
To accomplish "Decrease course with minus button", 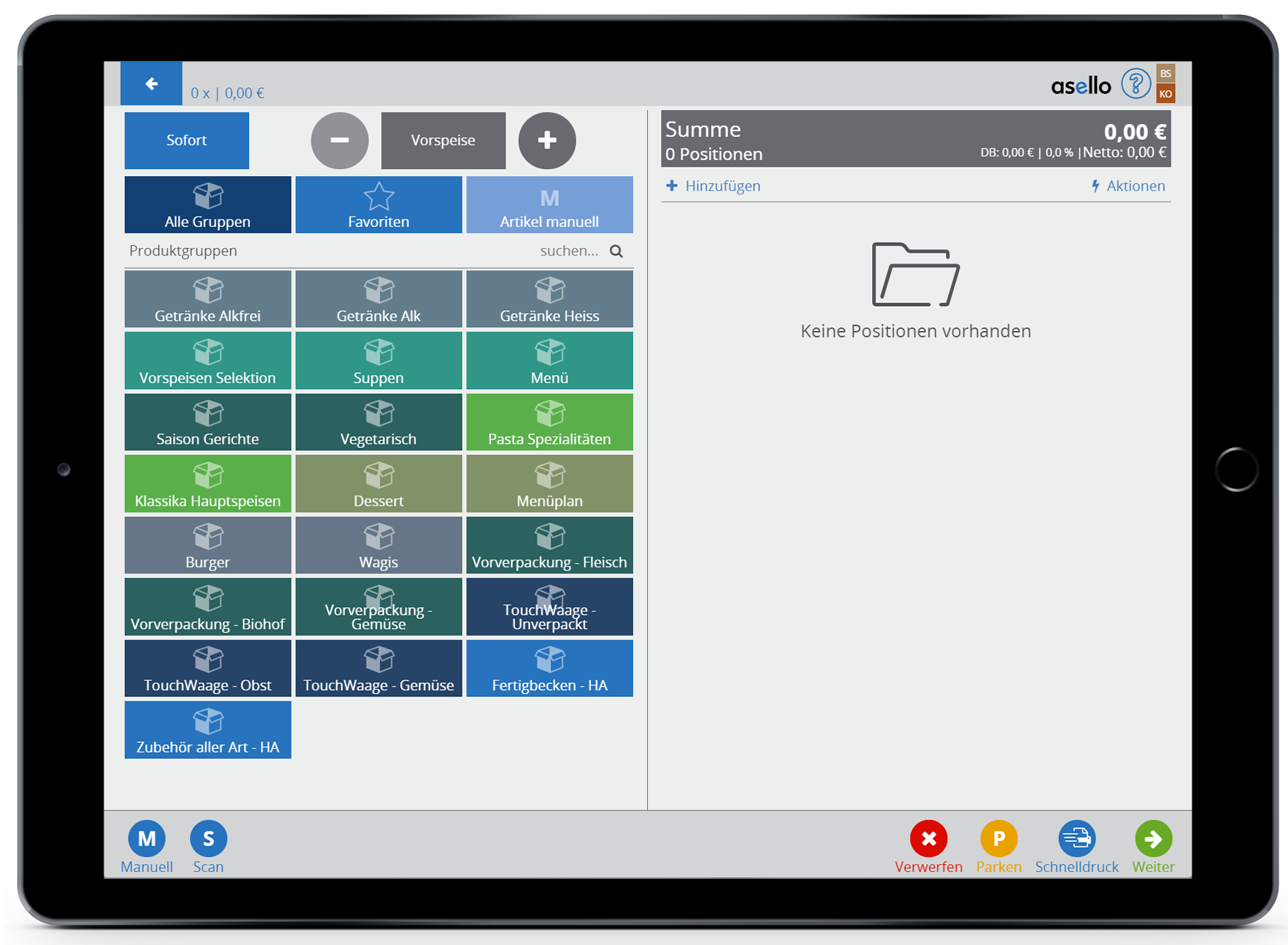I will coord(339,141).
